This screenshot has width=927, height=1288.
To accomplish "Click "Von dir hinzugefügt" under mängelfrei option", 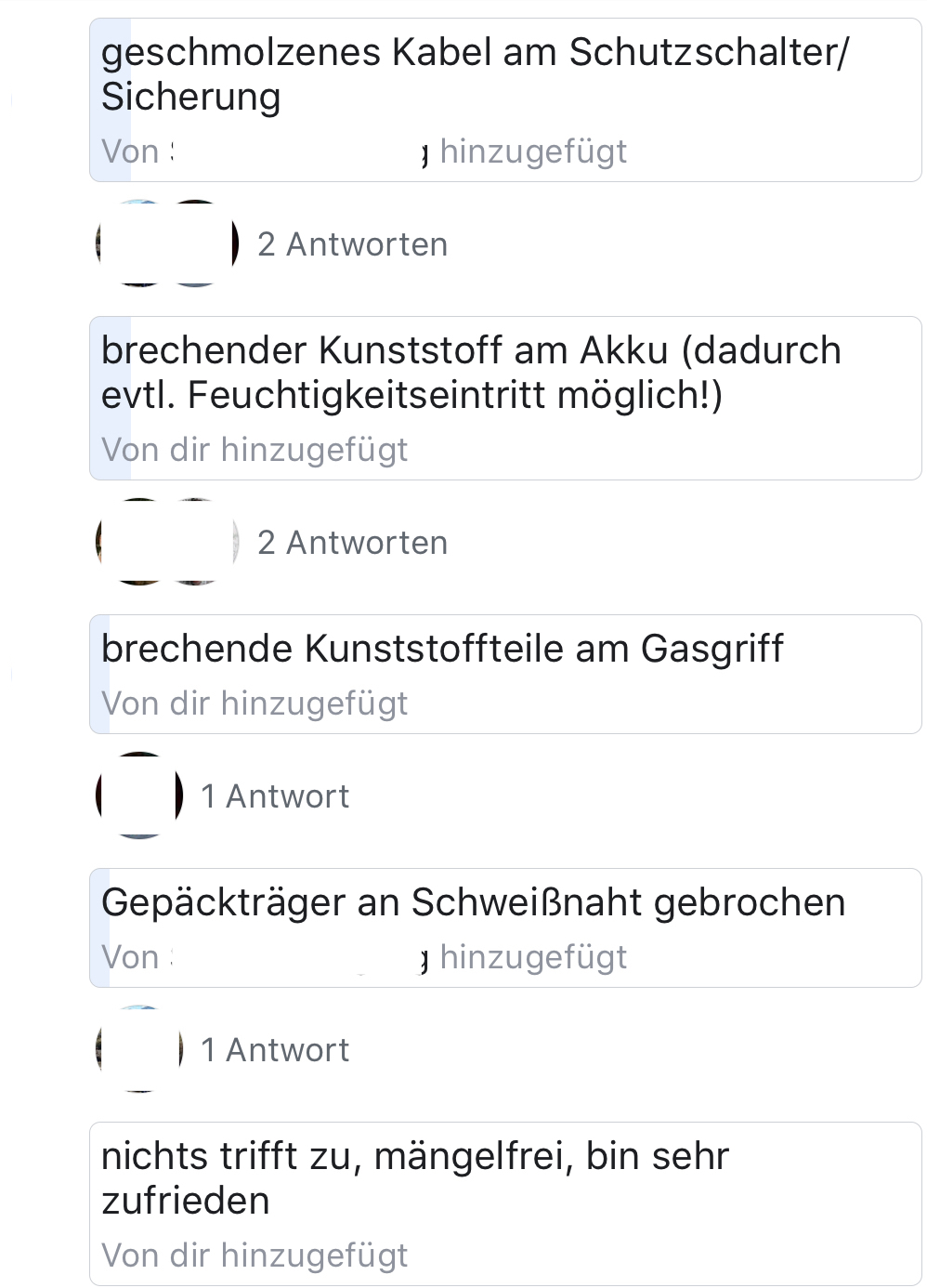I will click(255, 1255).
